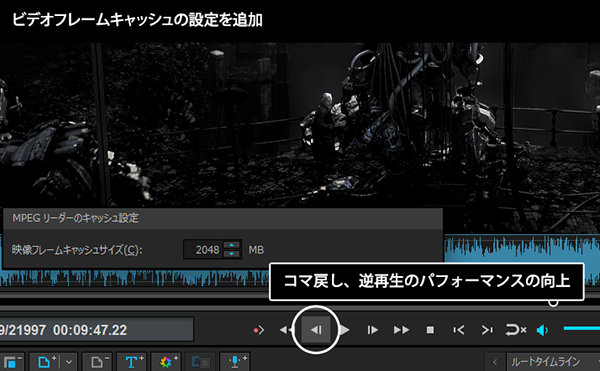The width and height of the screenshot is (600, 371).
Task: Click the timecode field showing 00:09:47.22
Action: click(96, 329)
